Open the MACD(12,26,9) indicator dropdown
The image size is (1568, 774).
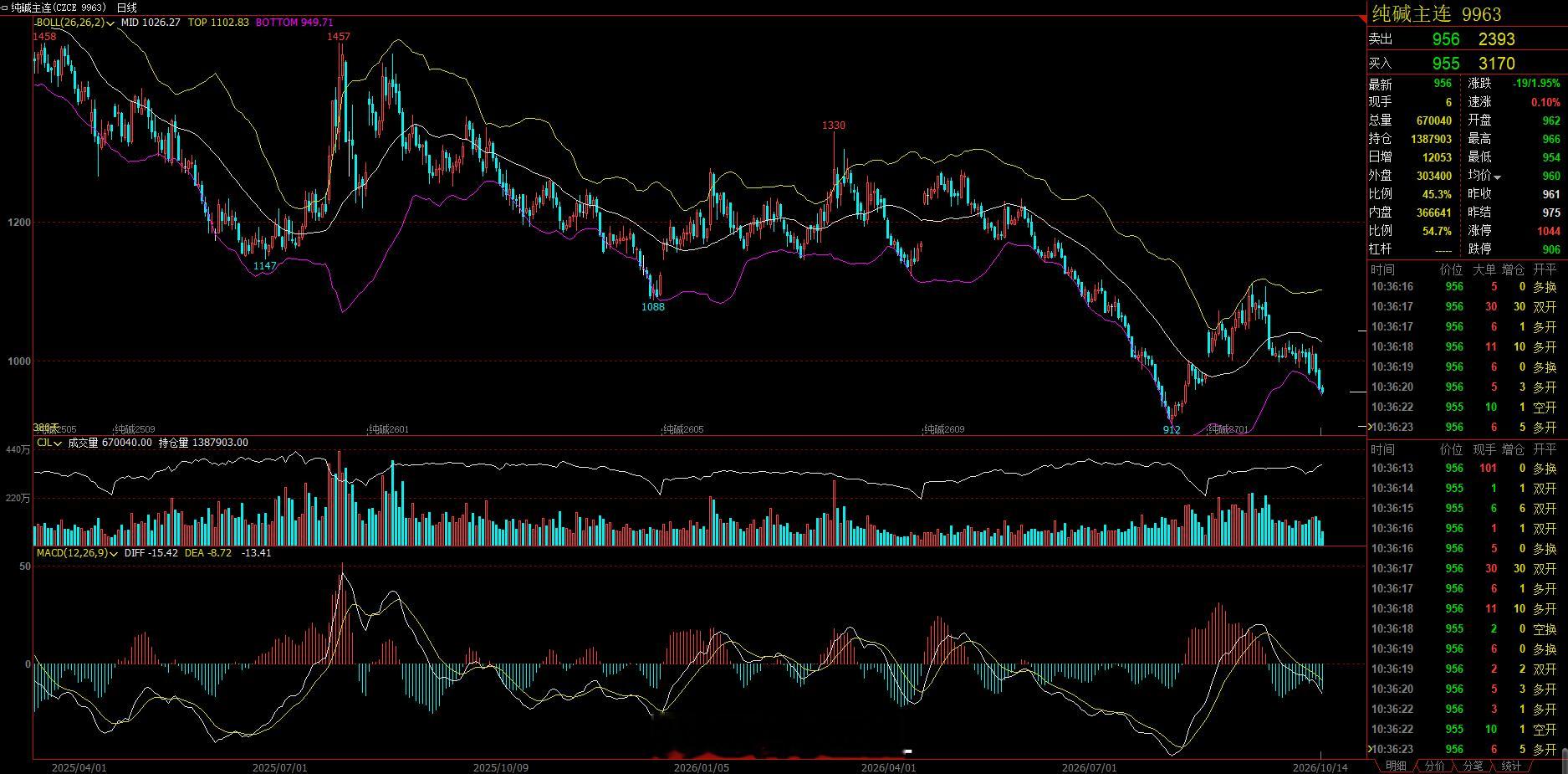point(112,553)
